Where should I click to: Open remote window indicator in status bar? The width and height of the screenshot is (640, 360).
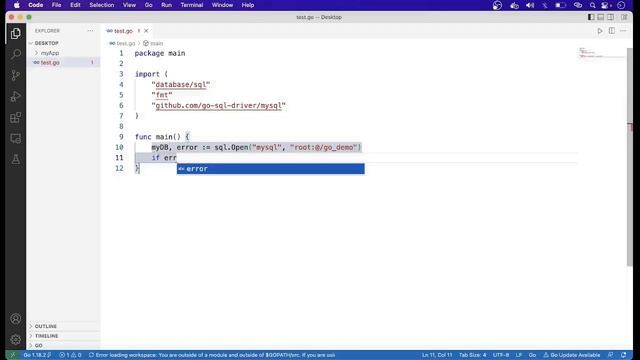coord(12,355)
